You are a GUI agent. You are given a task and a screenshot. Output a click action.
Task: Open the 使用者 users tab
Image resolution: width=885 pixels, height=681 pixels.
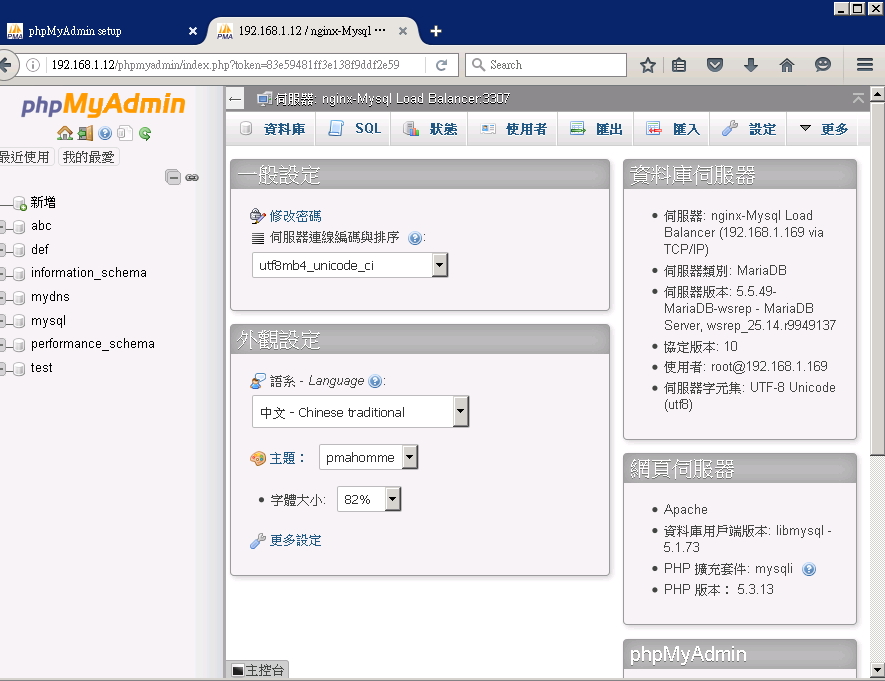[512, 129]
